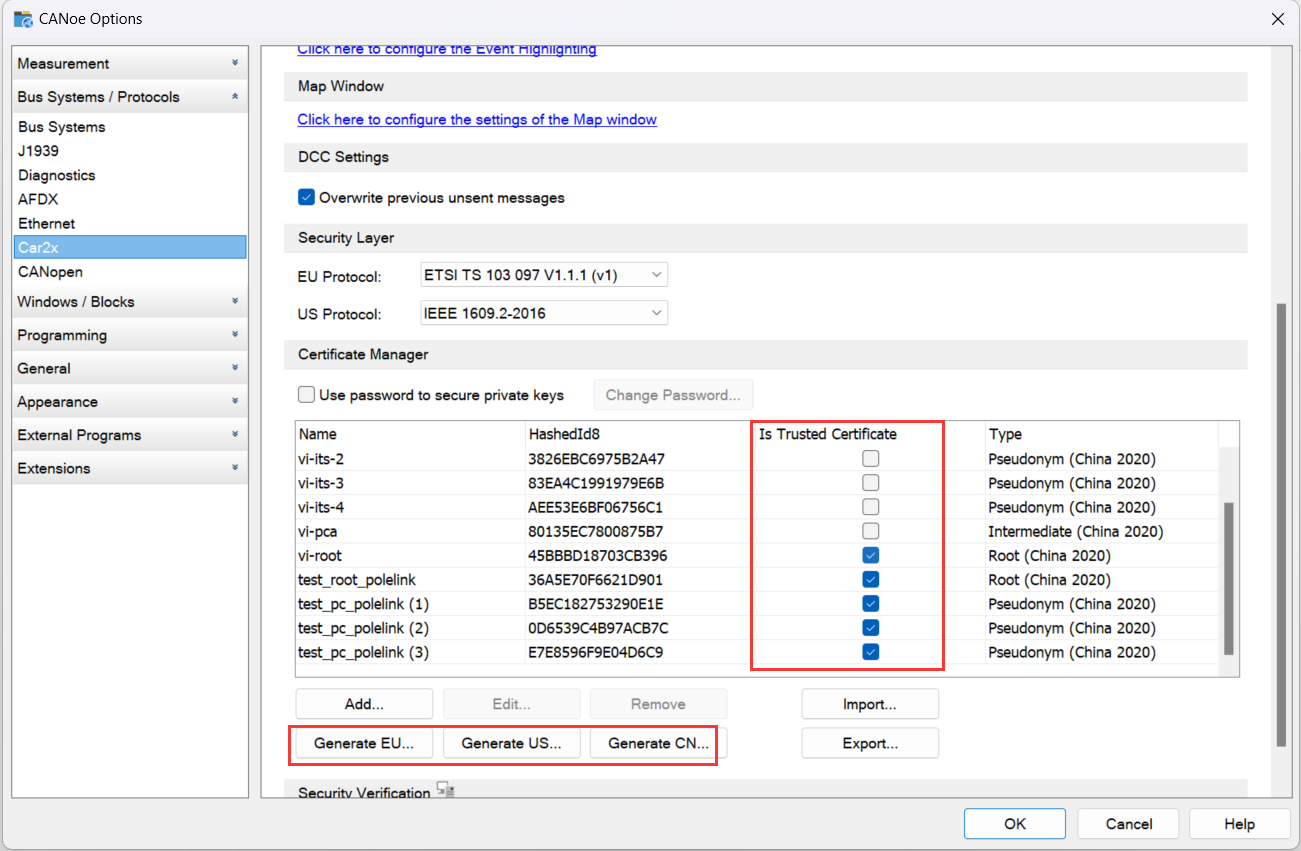Viewport: 1301px width, 851px height.
Task: Click the Generate CN... button
Action: tap(658, 743)
